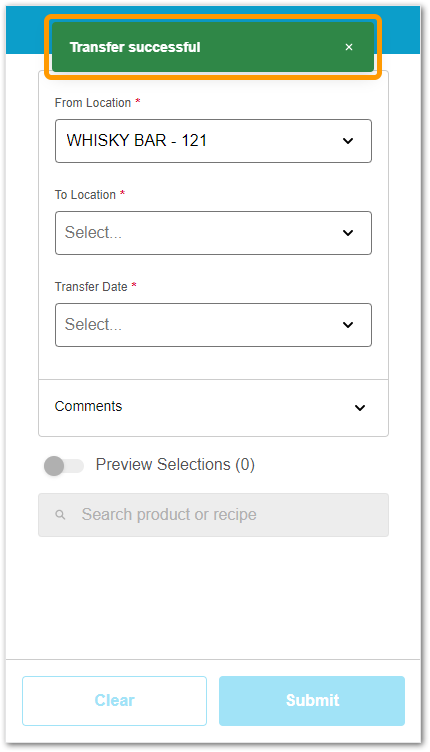Open From Location chevron arrow
The height and width of the screenshot is (752, 430).
point(348,141)
